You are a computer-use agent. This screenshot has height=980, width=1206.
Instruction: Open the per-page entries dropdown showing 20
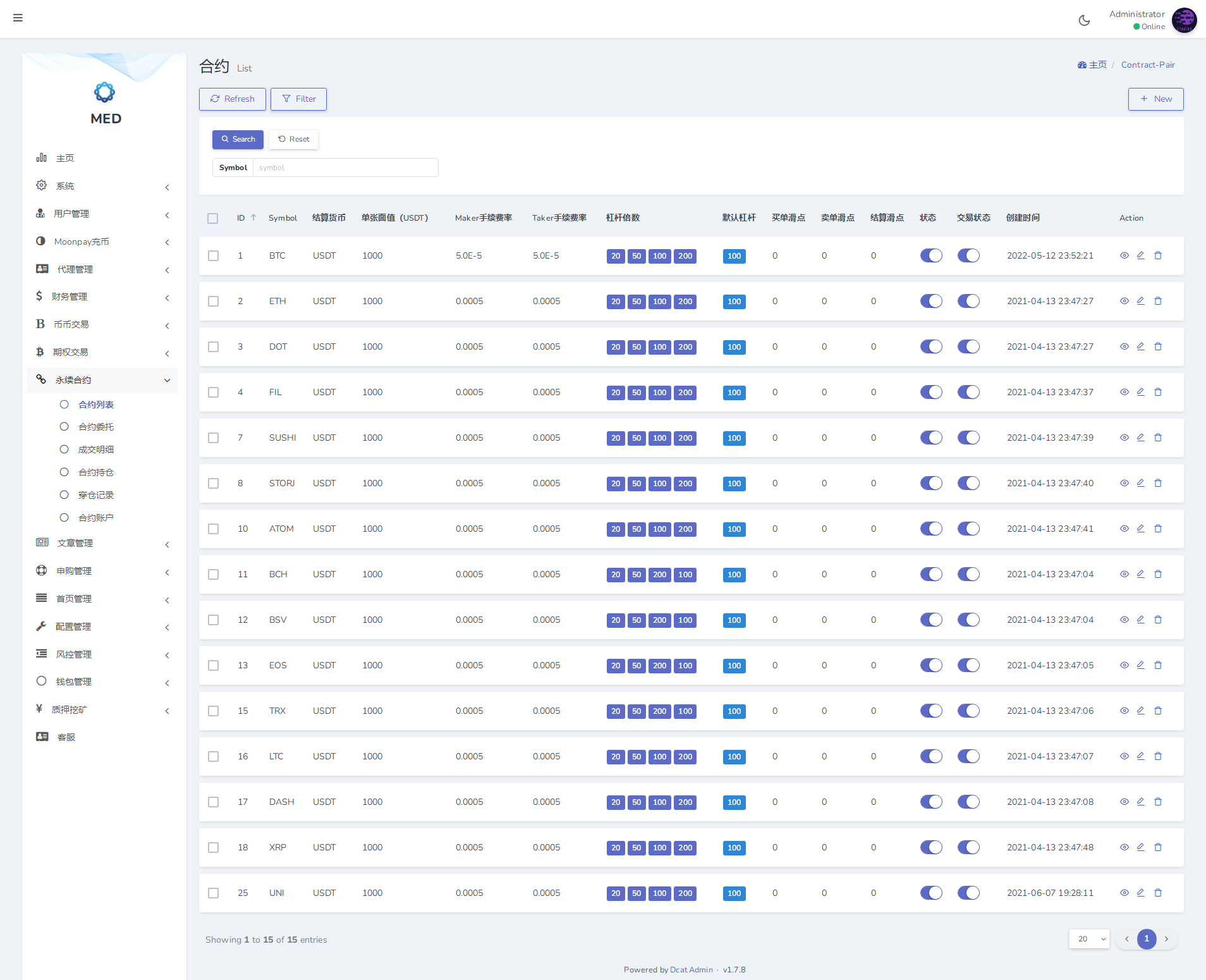[1089, 939]
